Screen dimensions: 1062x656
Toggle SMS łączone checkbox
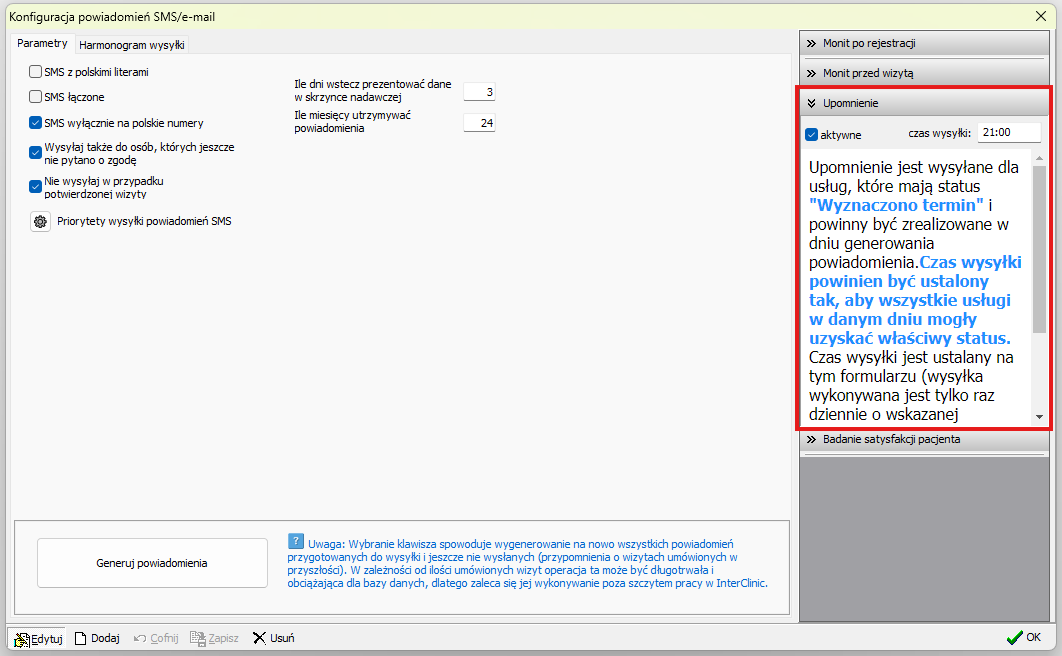[x=36, y=97]
